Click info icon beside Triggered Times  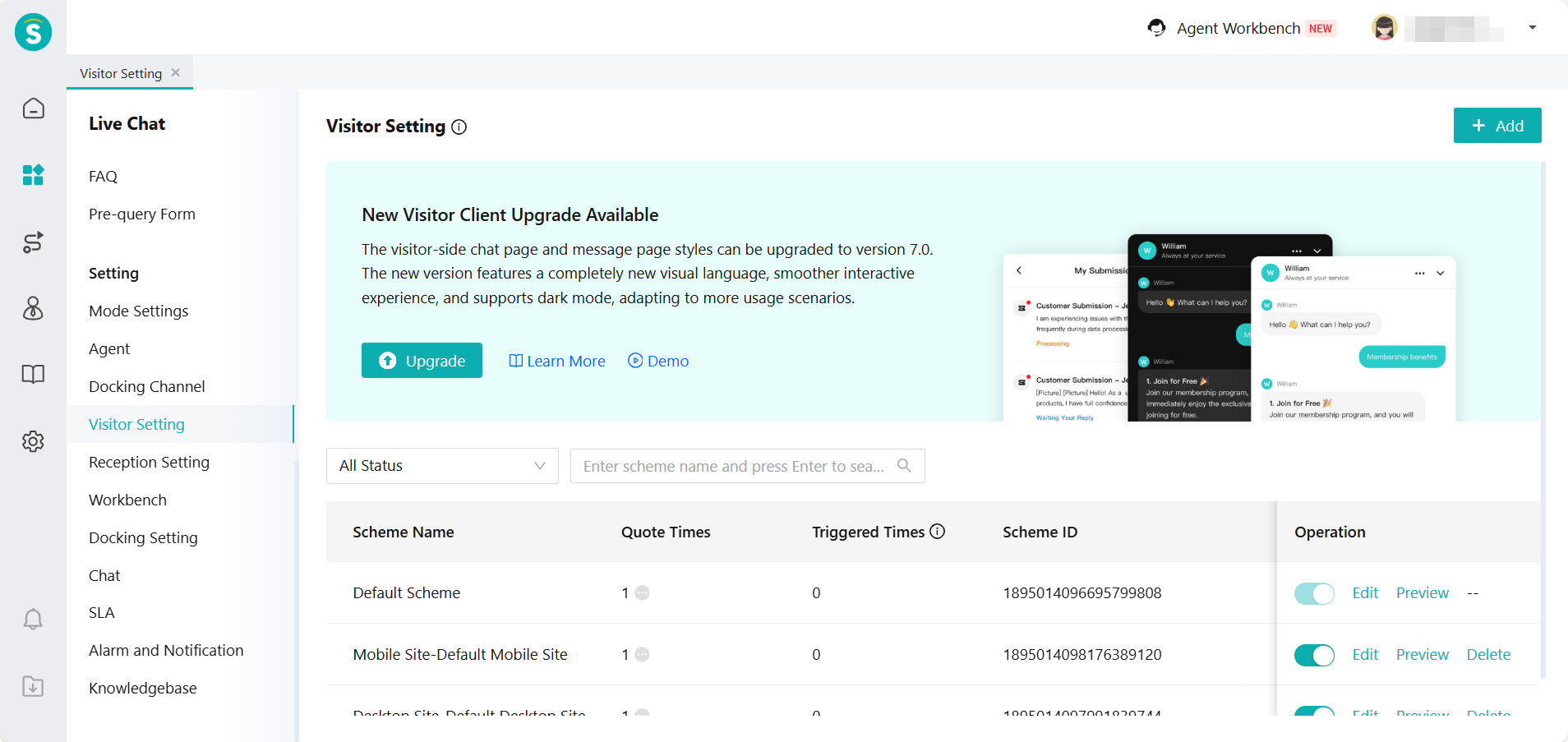click(x=937, y=532)
